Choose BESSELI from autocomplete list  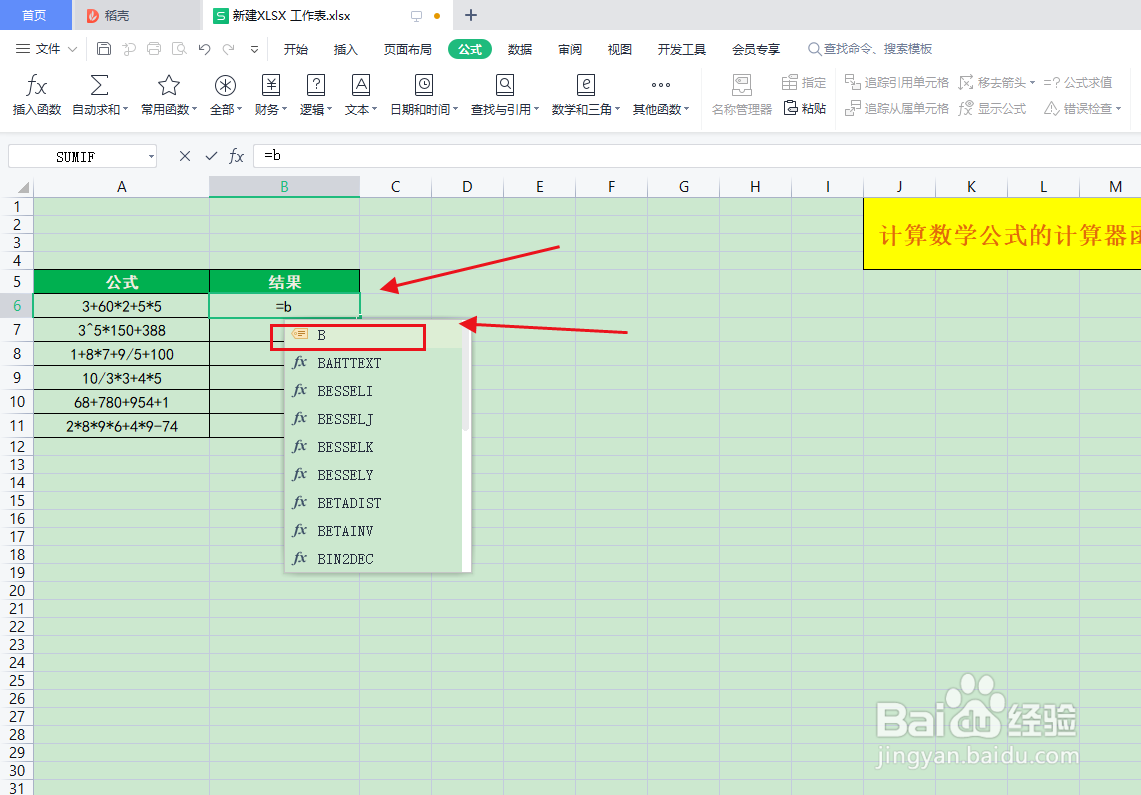(375, 391)
